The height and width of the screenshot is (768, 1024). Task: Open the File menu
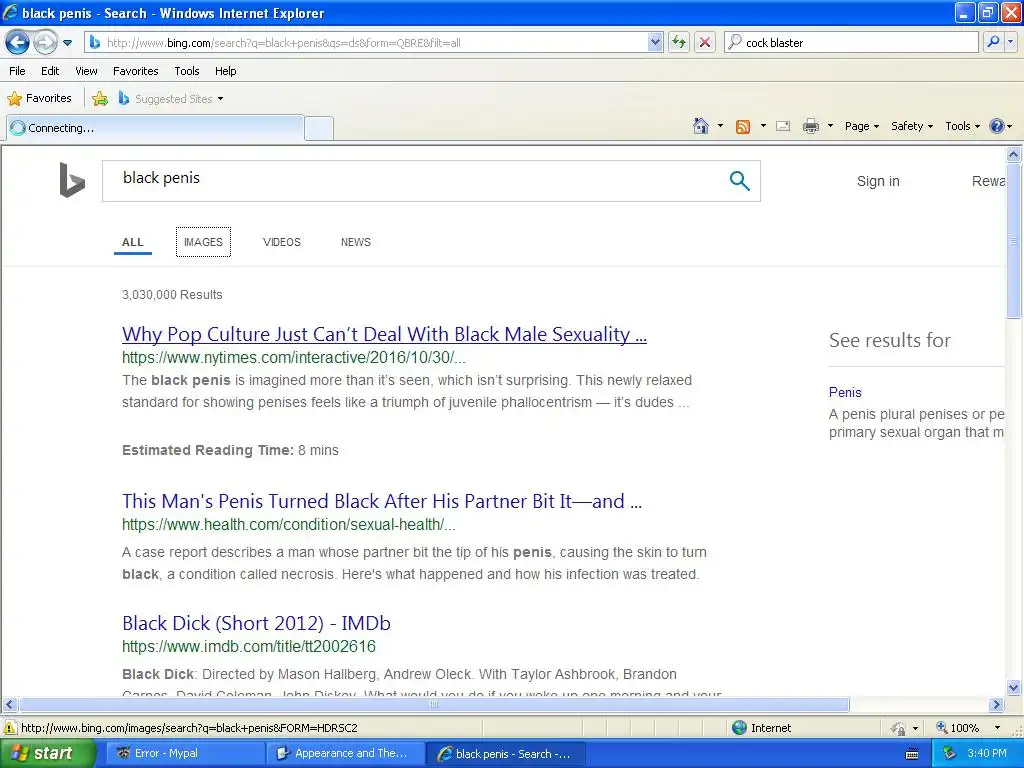tap(18, 71)
